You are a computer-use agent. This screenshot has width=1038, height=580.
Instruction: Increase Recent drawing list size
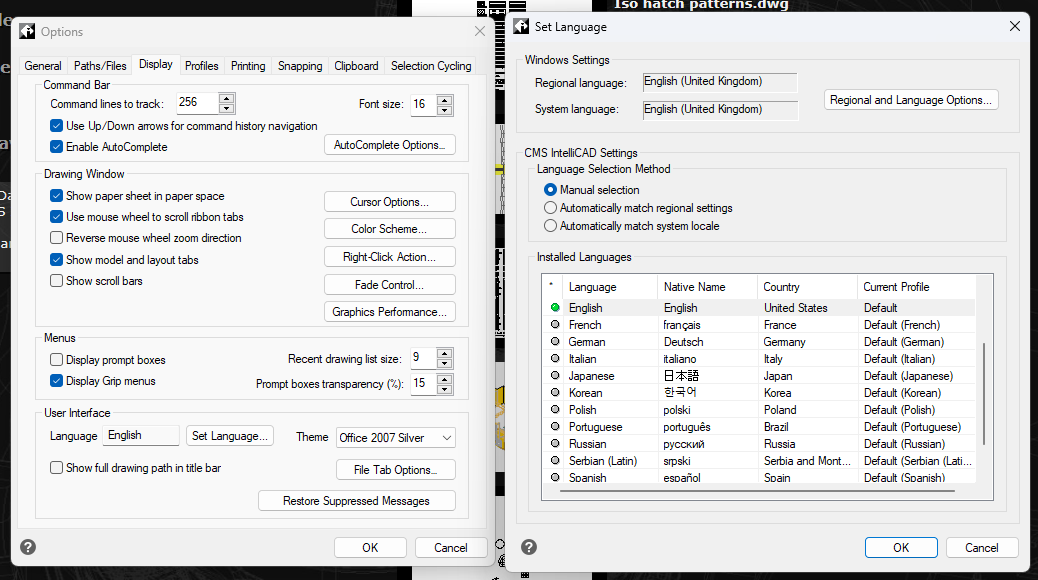[x=445, y=354]
